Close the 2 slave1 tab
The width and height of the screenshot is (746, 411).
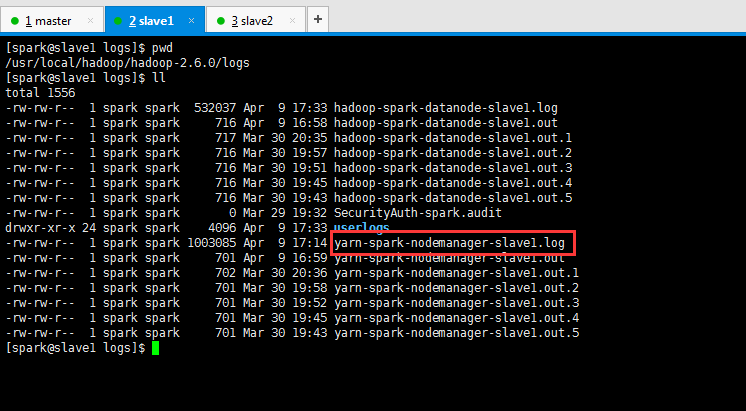click(192, 21)
